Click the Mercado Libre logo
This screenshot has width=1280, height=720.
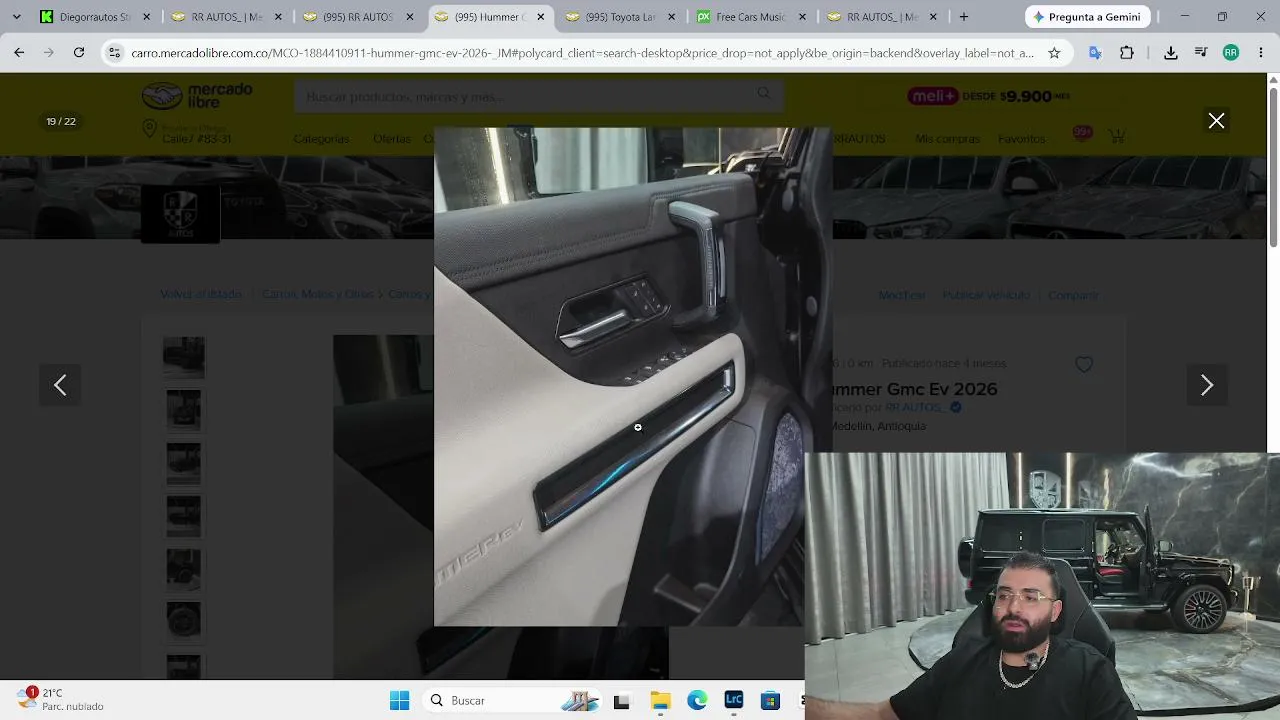point(197,96)
